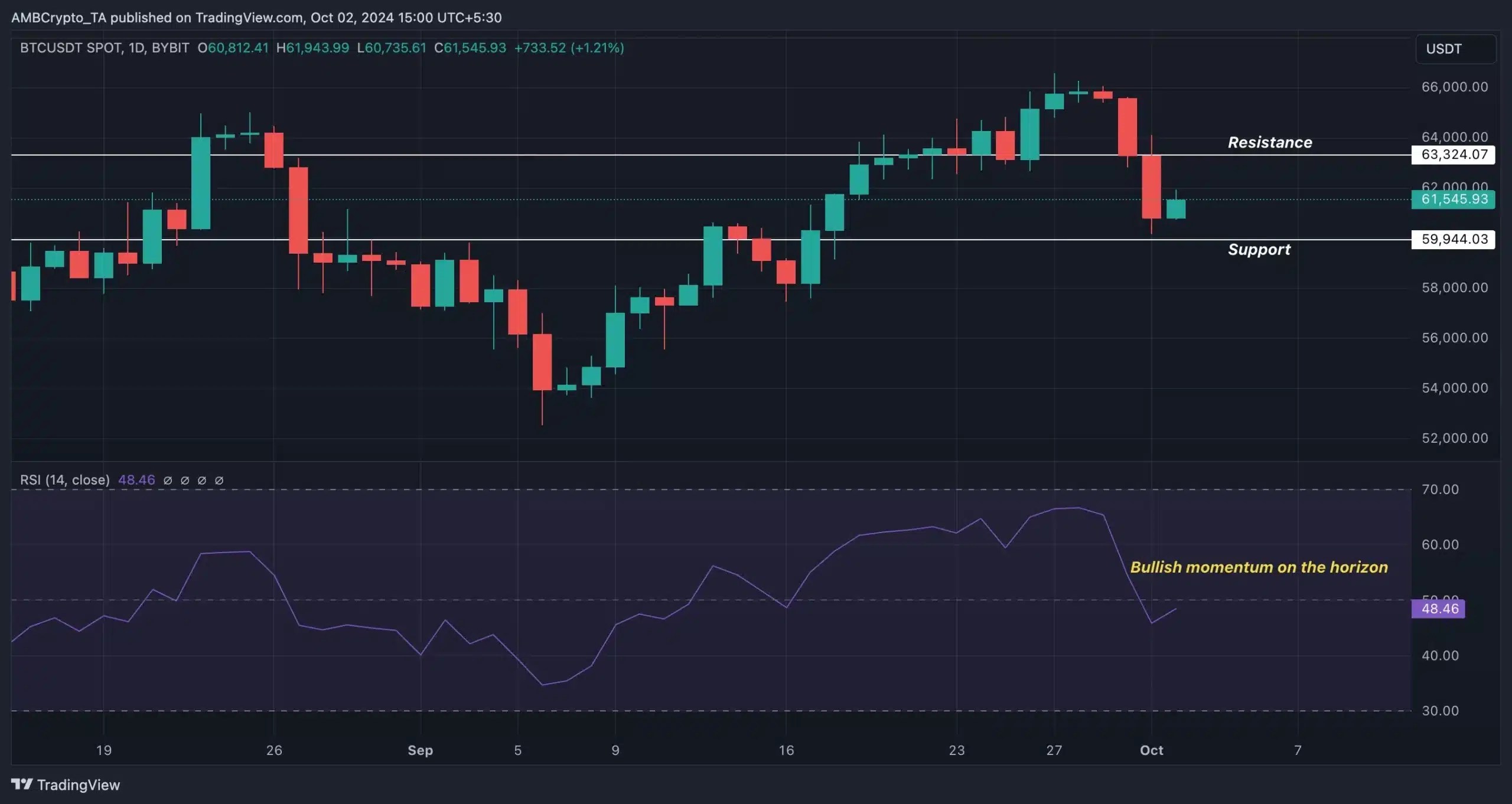Click the Resistance text annotation
The width and height of the screenshot is (1512, 804).
tap(1270, 142)
